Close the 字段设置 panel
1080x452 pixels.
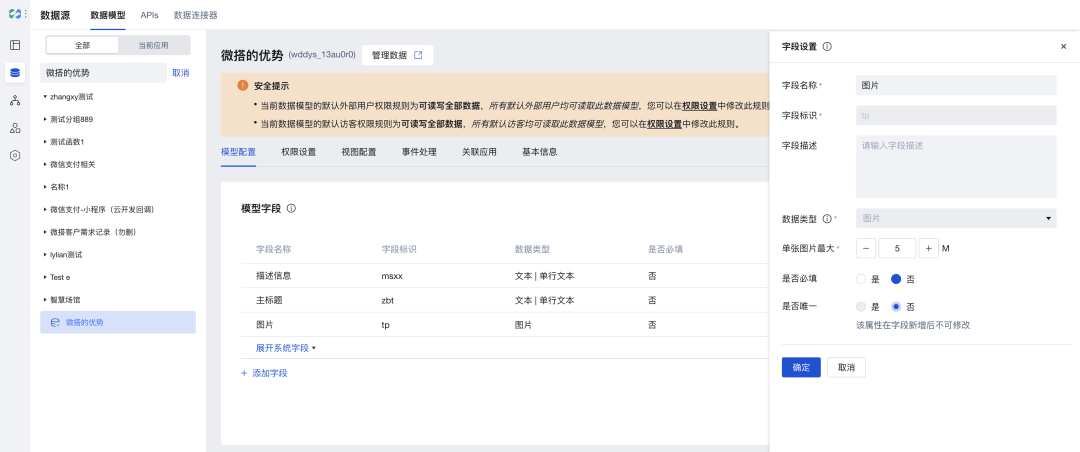(1063, 47)
